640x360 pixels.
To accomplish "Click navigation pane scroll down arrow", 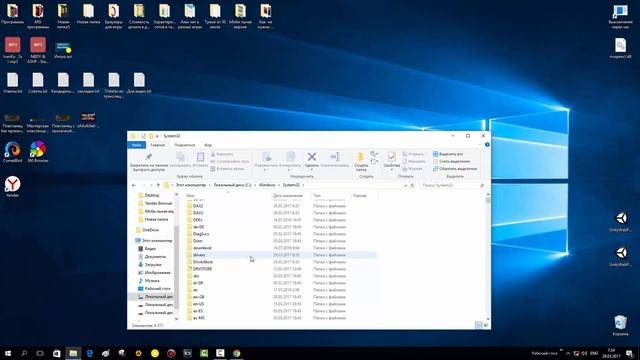I will pyautogui.click(x=176, y=319).
